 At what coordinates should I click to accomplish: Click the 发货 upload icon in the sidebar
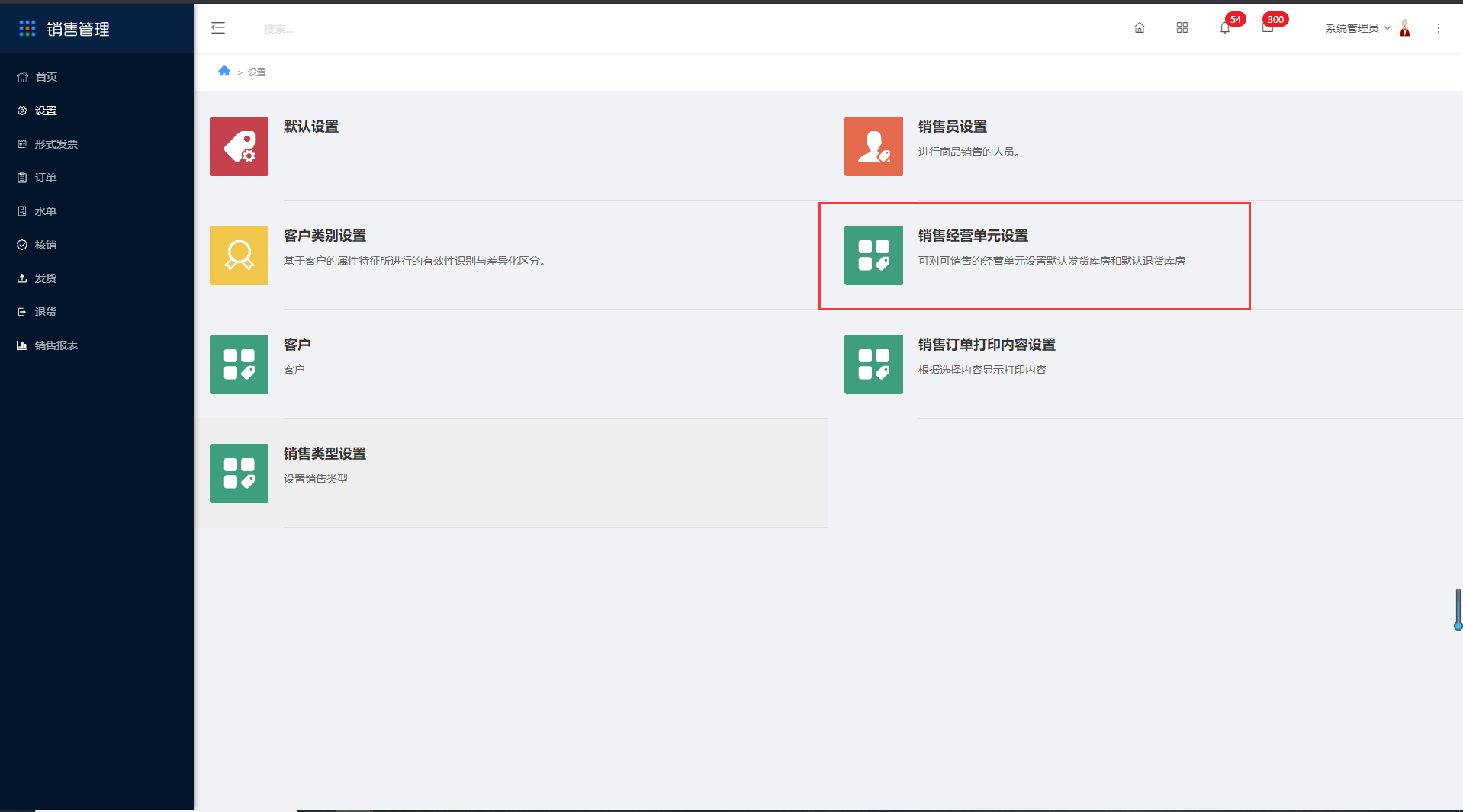click(22, 278)
